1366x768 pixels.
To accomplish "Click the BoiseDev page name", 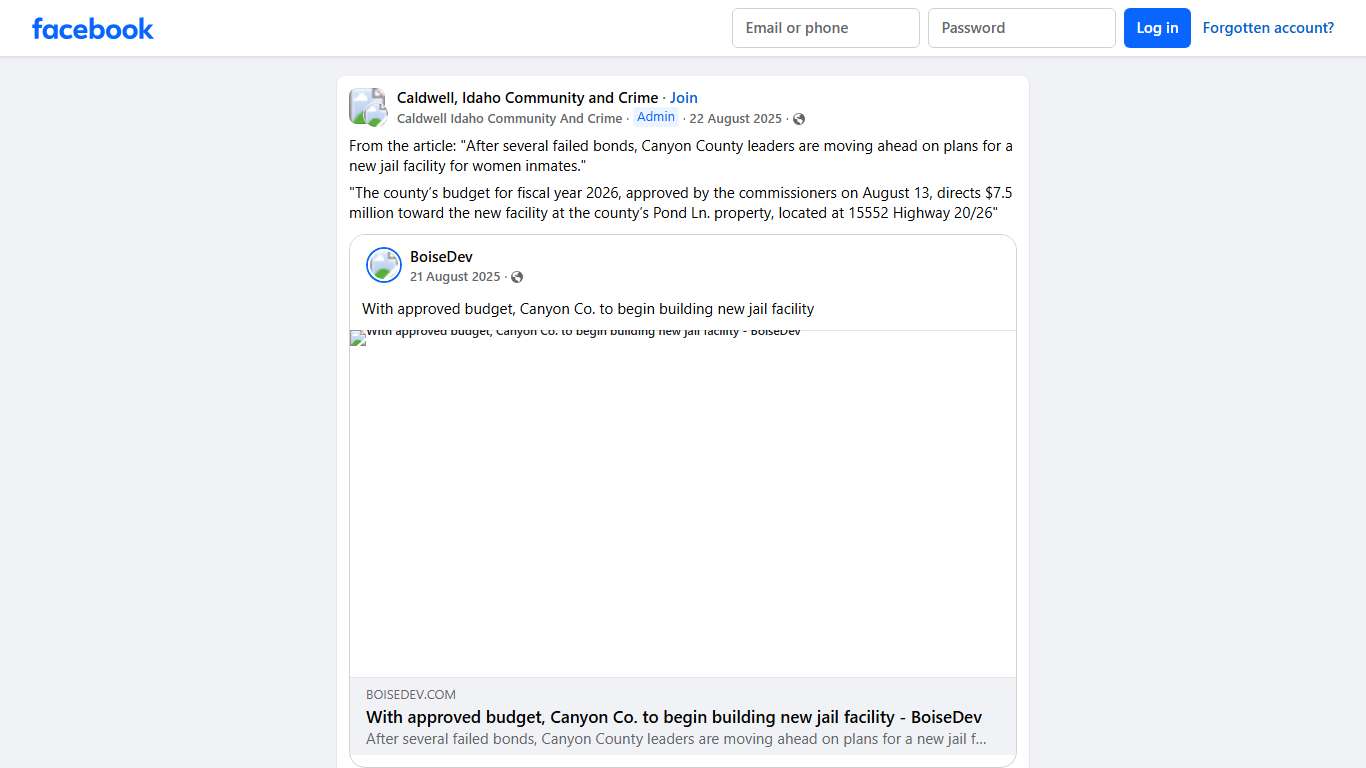I will pos(440,256).
